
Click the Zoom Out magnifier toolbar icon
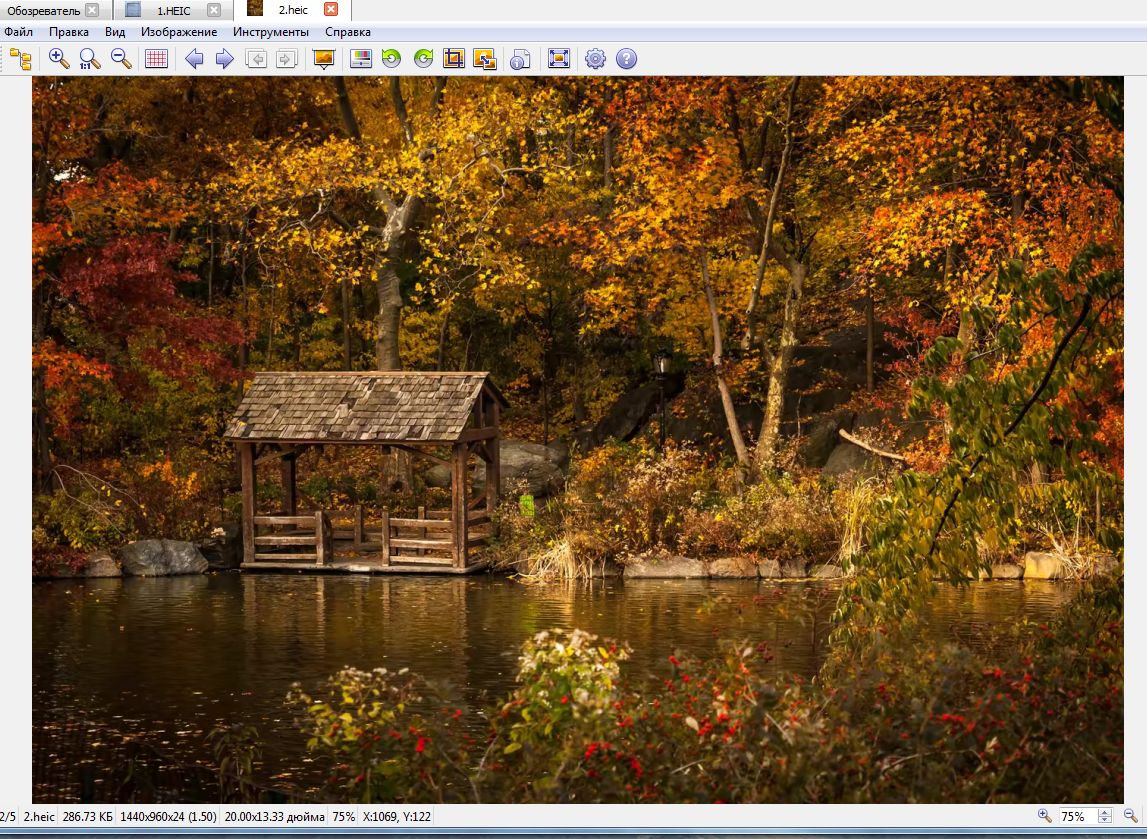(x=121, y=59)
